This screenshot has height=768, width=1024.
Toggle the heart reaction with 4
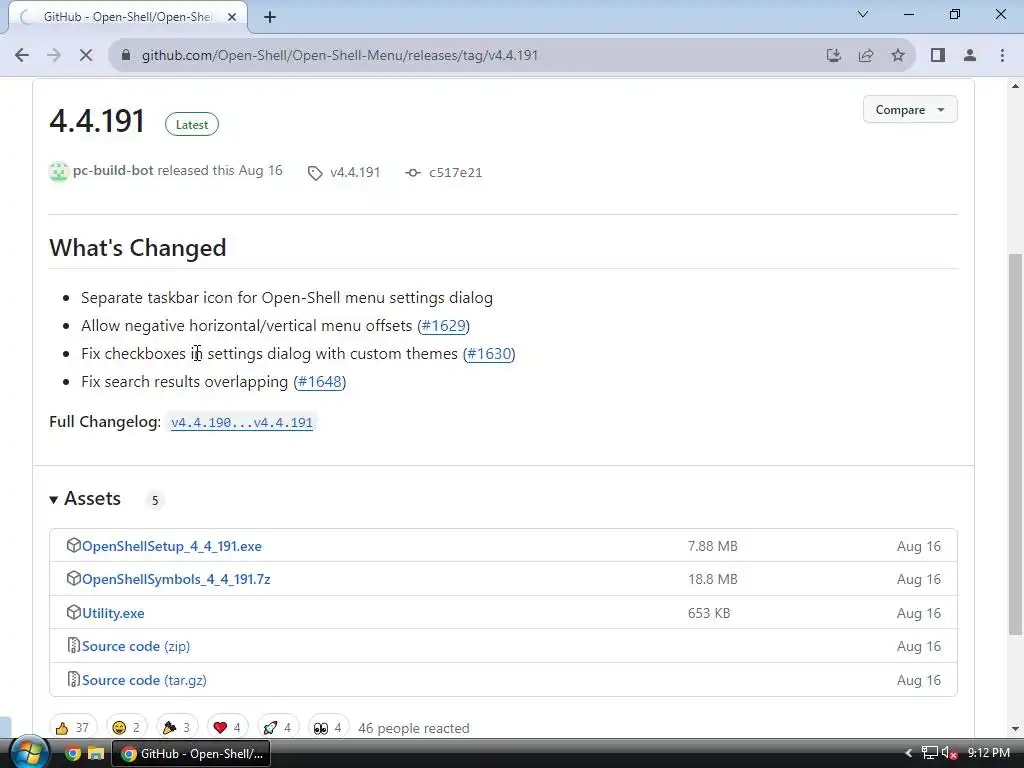click(x=227, y=728)
